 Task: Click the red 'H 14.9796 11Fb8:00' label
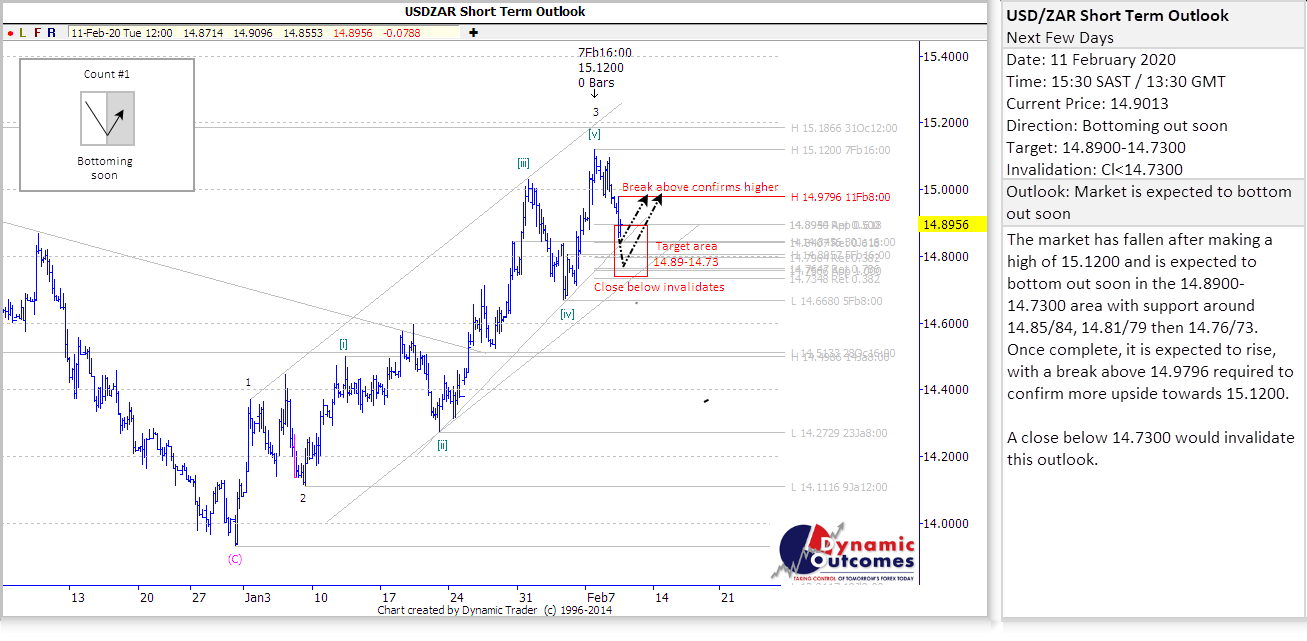coord(840,197)
